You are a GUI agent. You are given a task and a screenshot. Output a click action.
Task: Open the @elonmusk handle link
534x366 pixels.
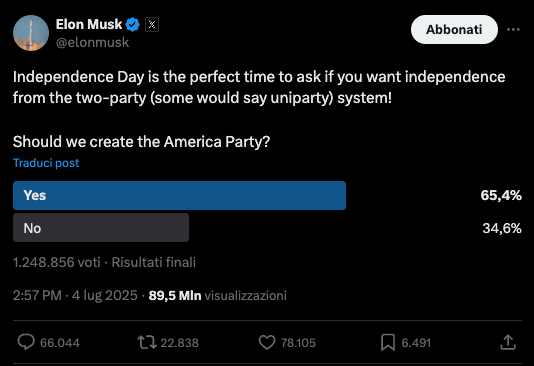coord(92,43)
